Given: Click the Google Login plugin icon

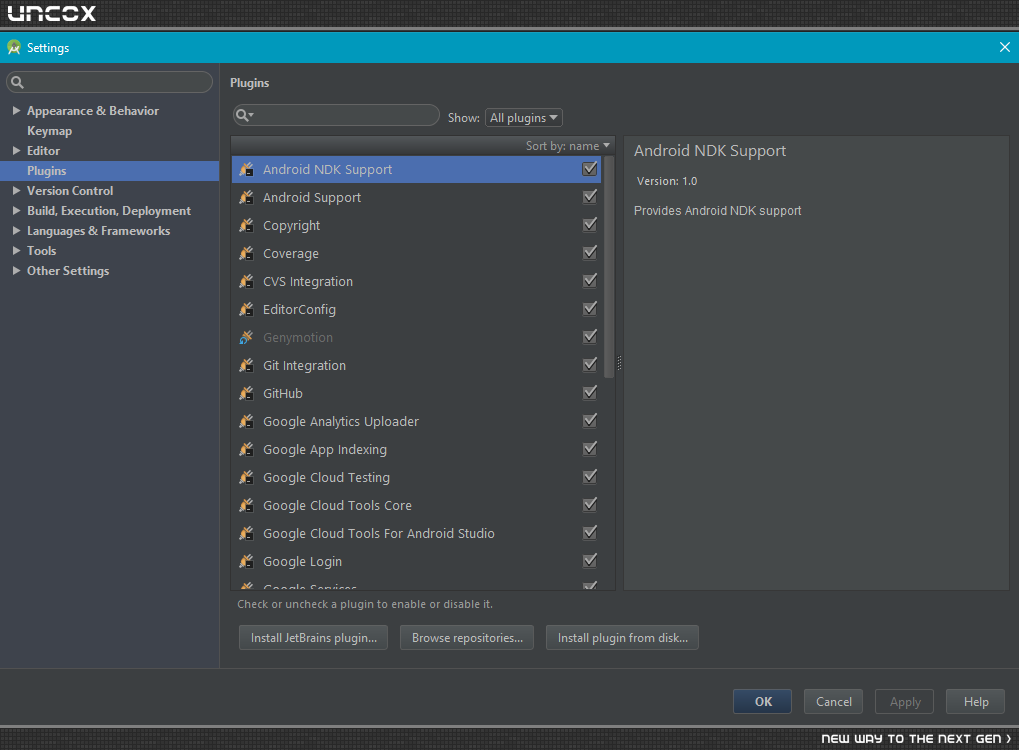Looking at the screenshot, I should (246, 561).
